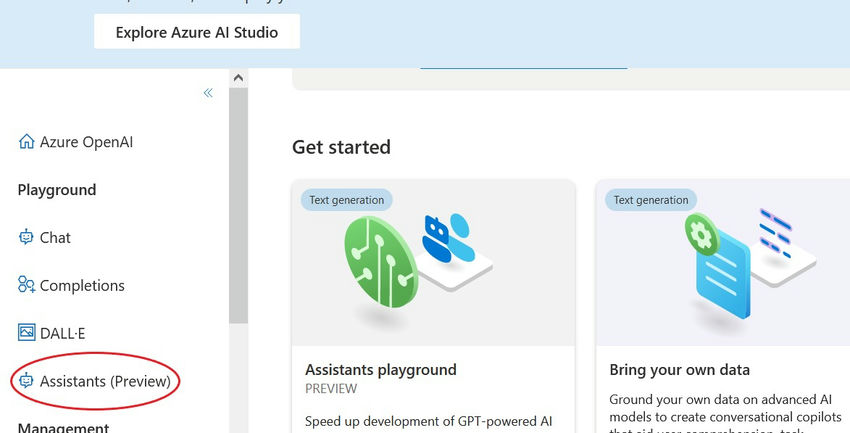Open the Azure OpenAI home icon
850x433 pixels.
pyautogui.click(x=27, y=142)
